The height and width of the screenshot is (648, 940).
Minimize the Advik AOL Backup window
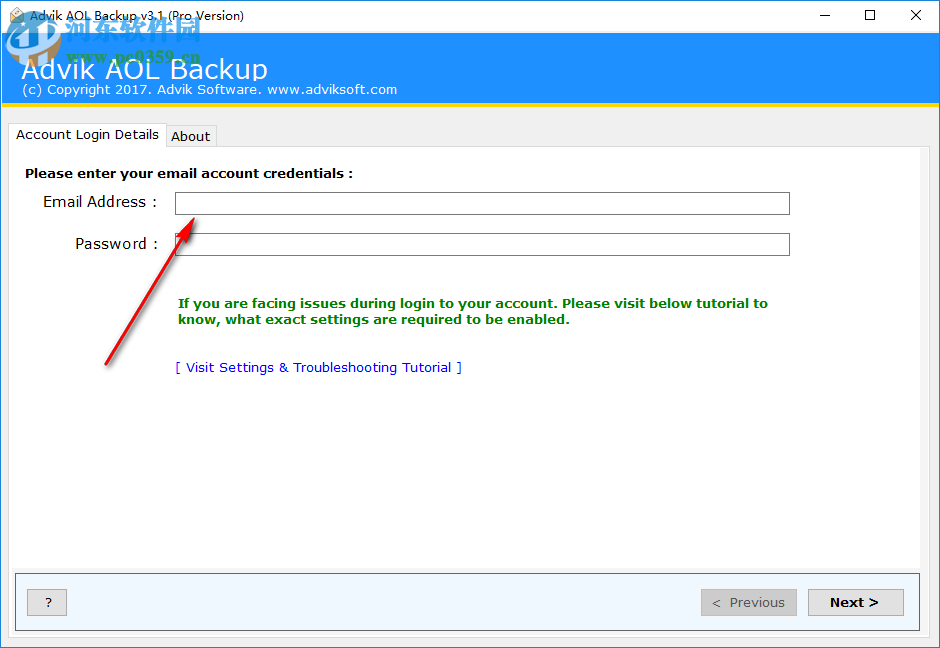click(825, 15)
